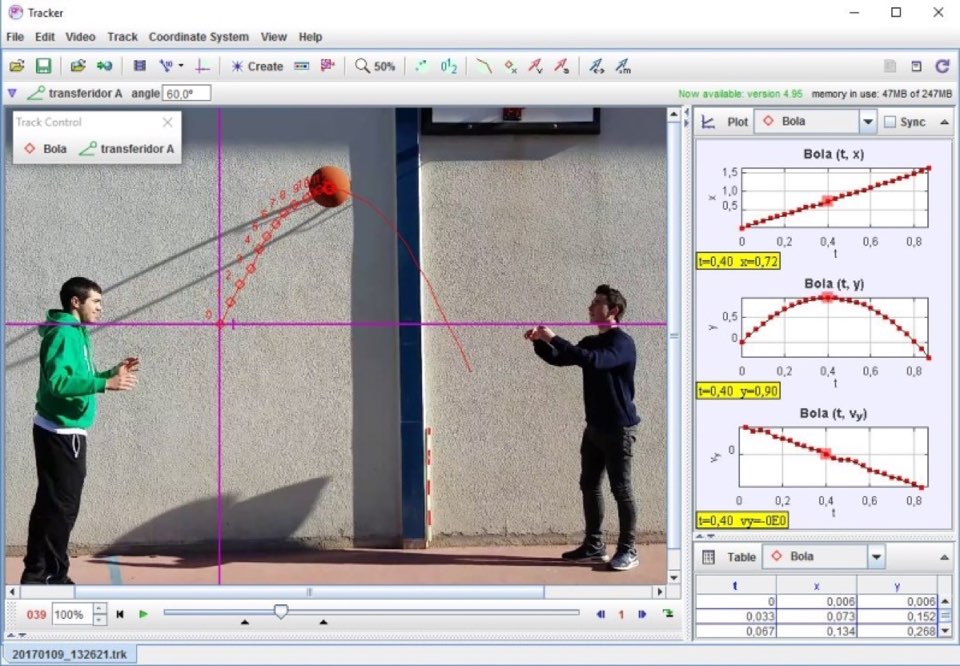
Task: Click the calibration tools icon
Action: pyautogui.click(x=167, y=66)
